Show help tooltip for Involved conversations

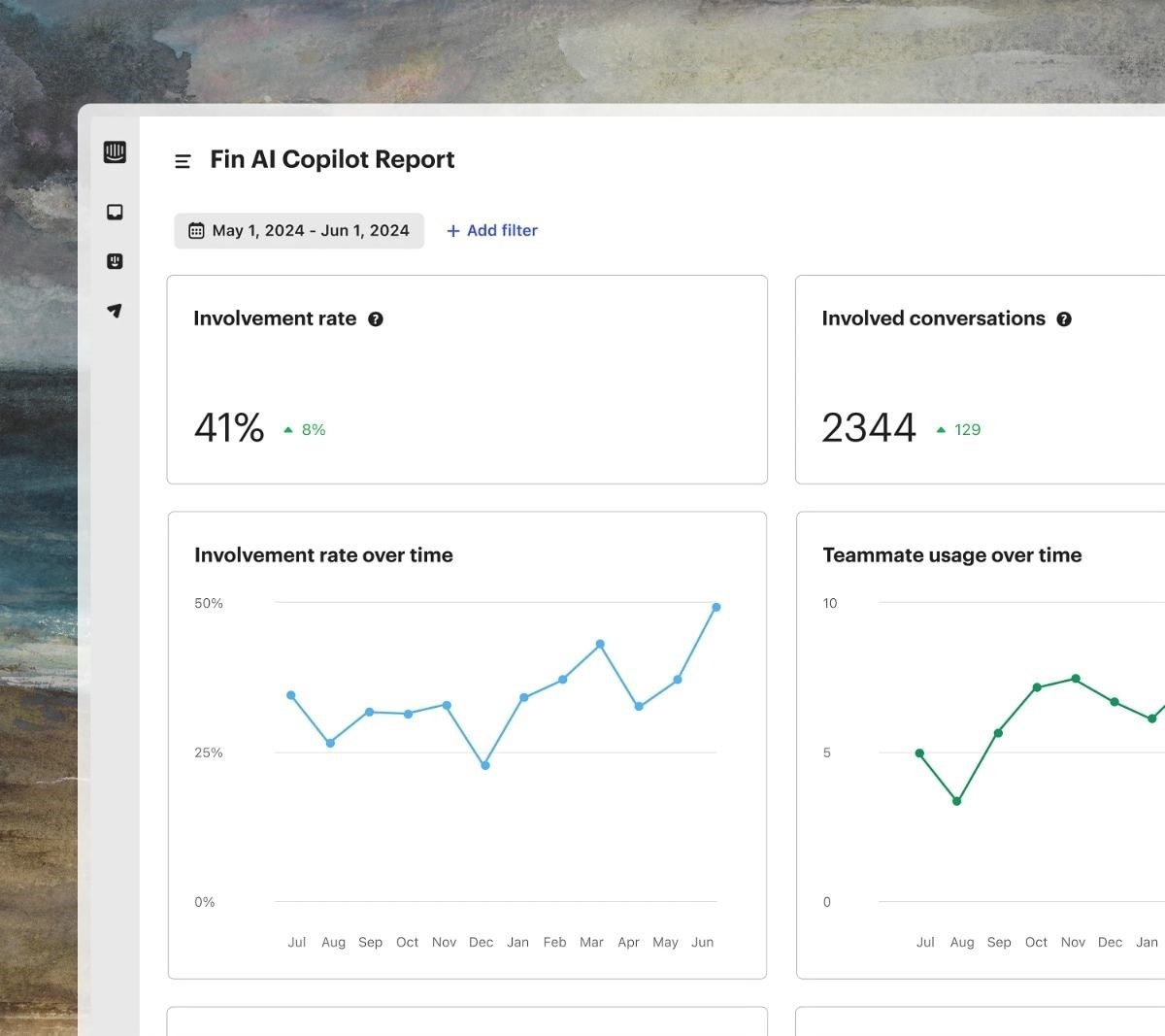(x=1064, y=319)
